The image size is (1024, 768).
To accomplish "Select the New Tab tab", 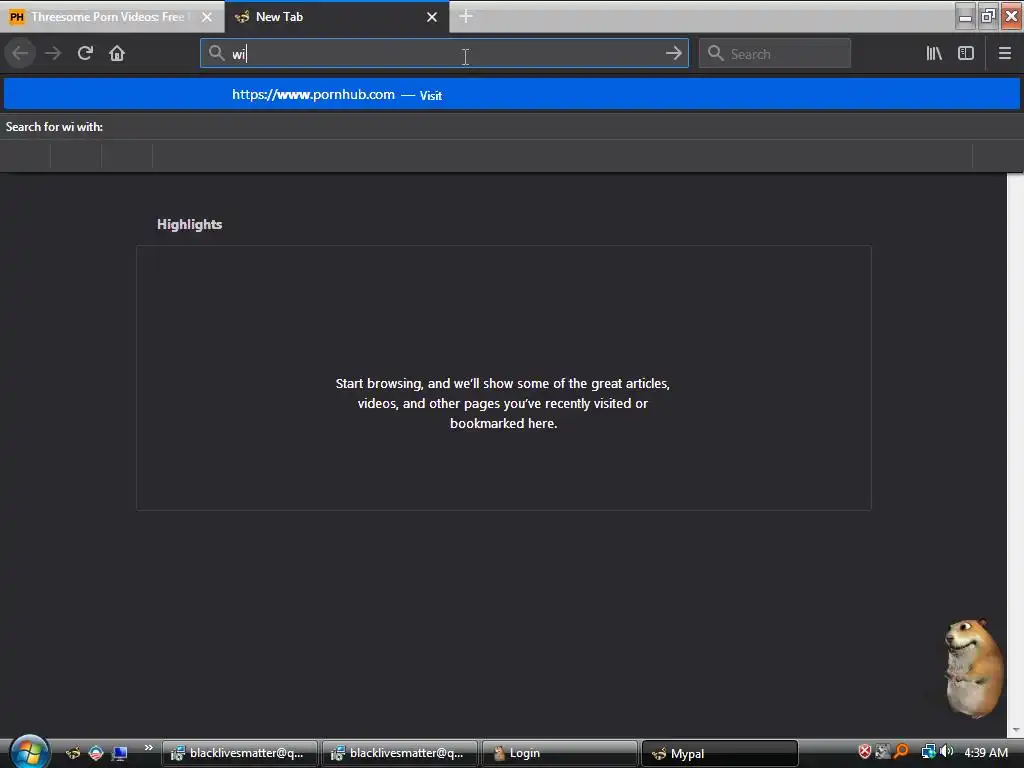I will (337, 17).
